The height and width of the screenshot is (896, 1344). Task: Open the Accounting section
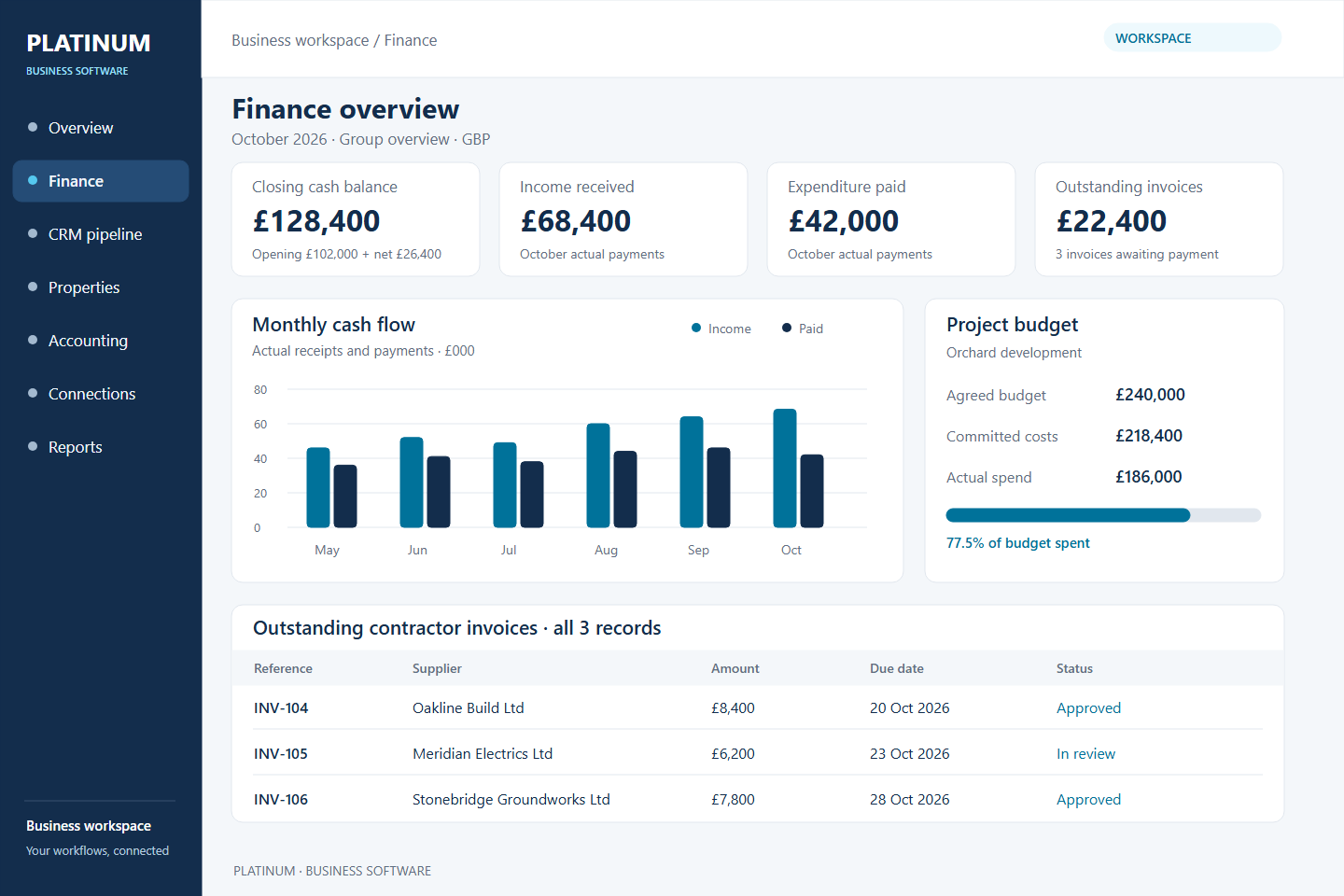(x=101, y=341)
